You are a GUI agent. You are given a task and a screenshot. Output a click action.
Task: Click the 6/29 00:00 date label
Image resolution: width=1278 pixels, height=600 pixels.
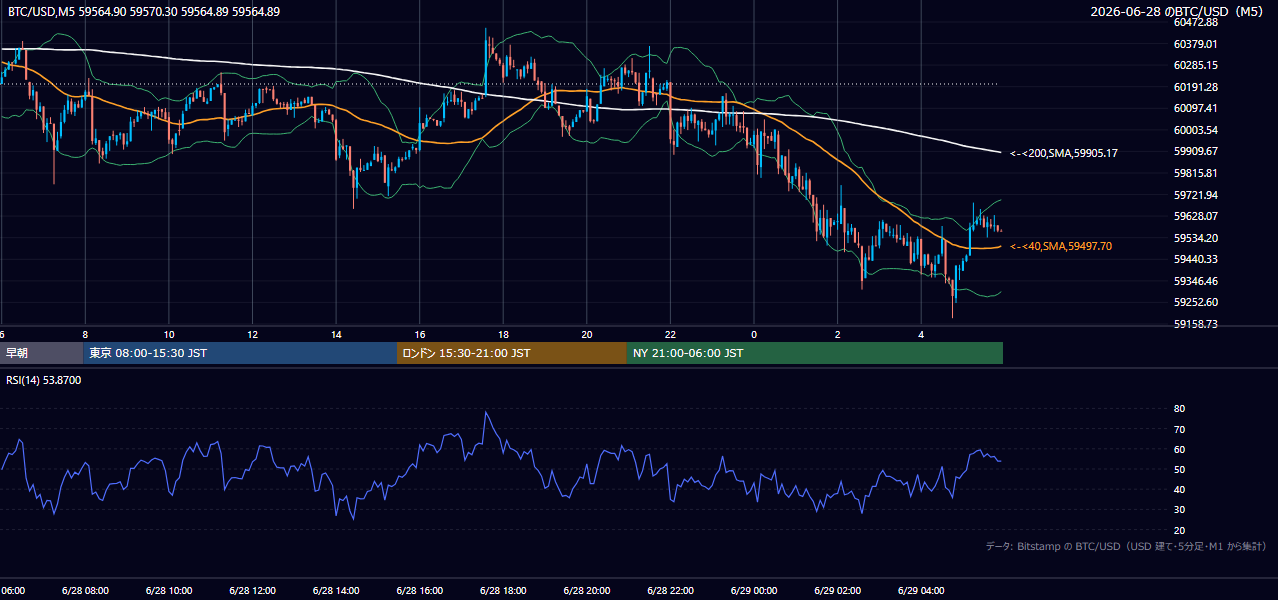click(753, 591)
